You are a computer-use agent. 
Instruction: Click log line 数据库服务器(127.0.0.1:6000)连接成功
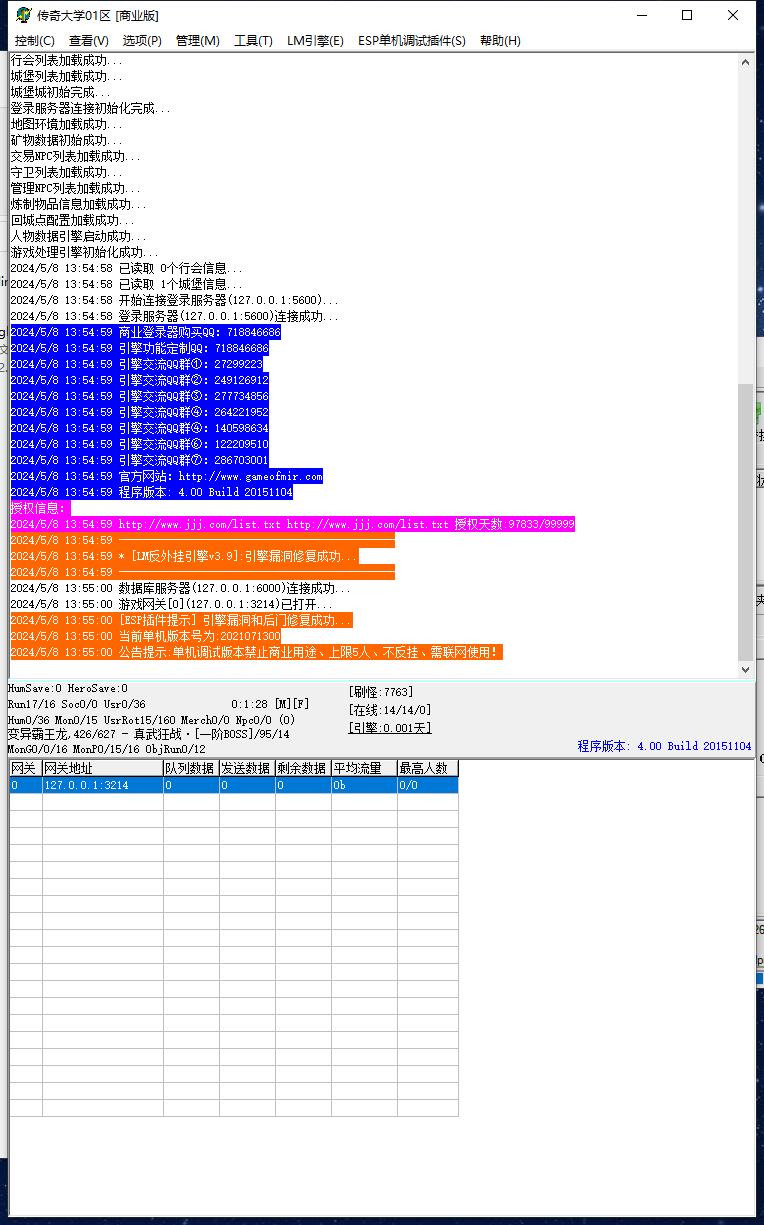(x=181, y=588)
